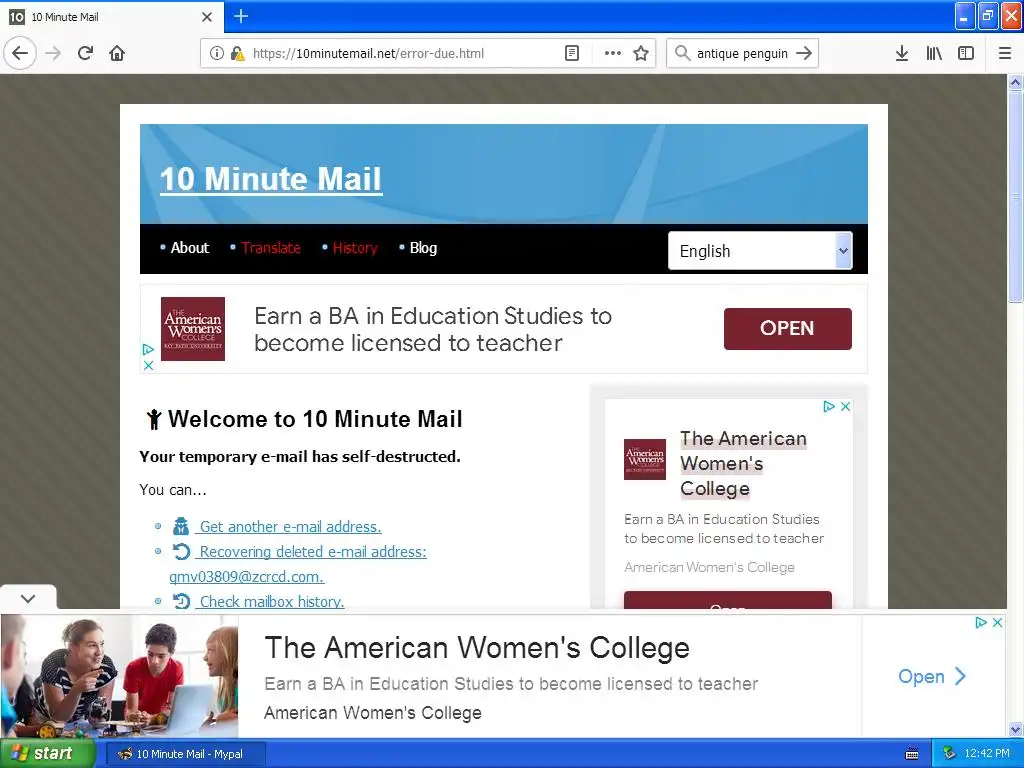The width and height of the screenshot is (1024, 768).
Task: Click Recovering deleted e-mail address link
Action: coord(313,552)
